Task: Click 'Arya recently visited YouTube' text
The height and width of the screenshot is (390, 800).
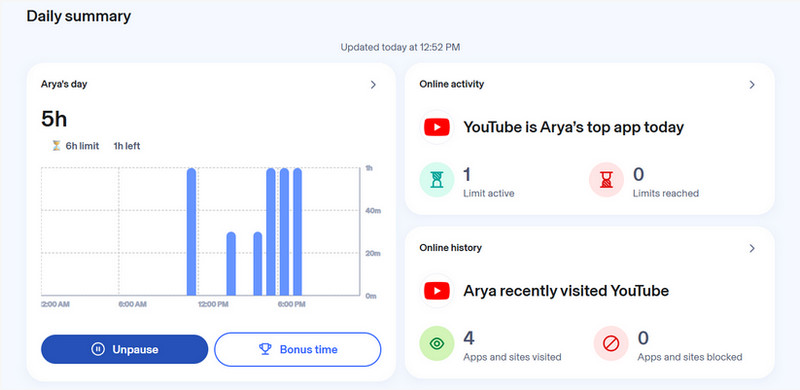Action: tap(566, 291)
